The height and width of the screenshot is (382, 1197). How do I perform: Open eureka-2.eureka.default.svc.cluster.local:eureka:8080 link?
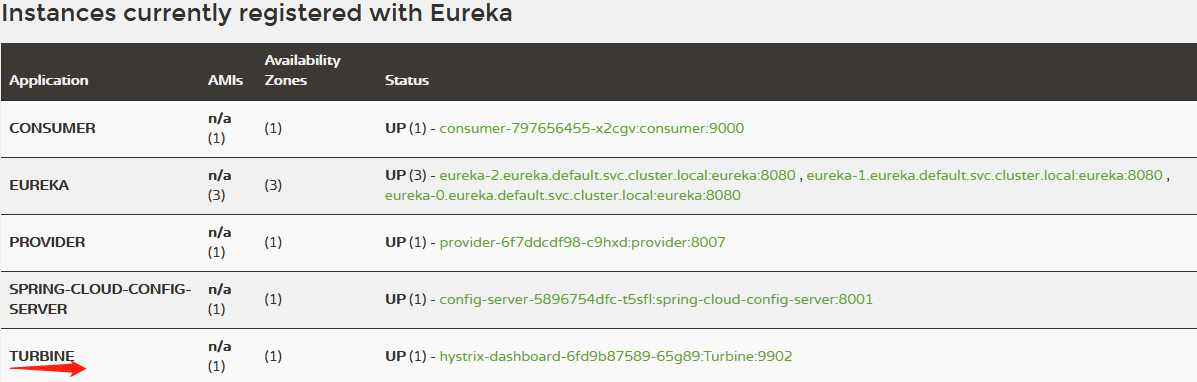click(x=619, y=176)
